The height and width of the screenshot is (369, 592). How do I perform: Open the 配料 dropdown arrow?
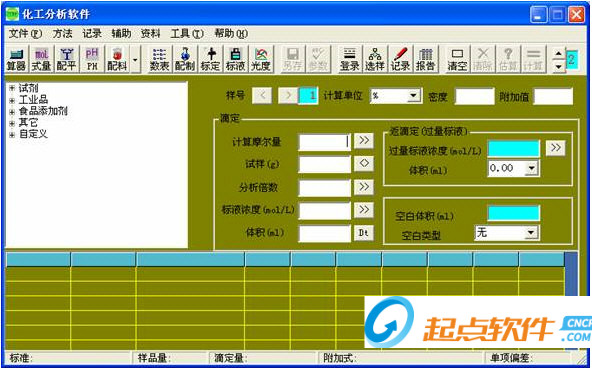point(135,59)
